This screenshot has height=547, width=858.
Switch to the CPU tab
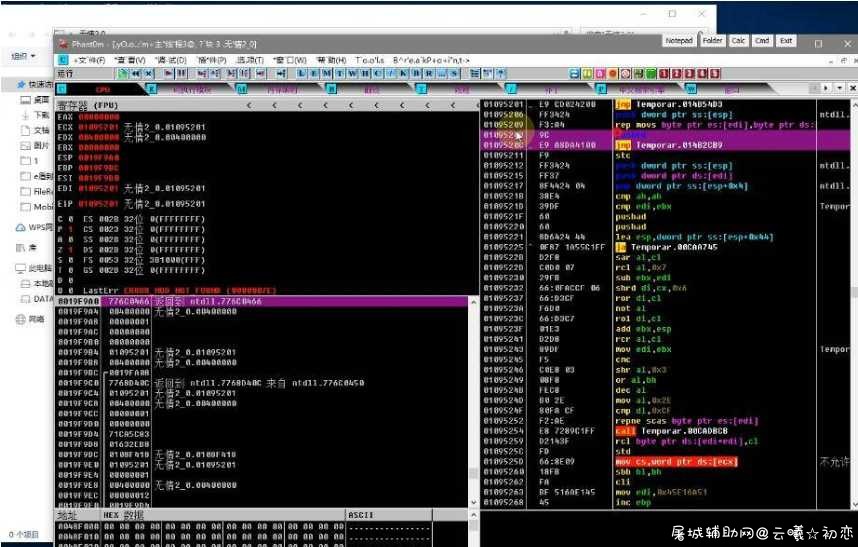point(103,89)
